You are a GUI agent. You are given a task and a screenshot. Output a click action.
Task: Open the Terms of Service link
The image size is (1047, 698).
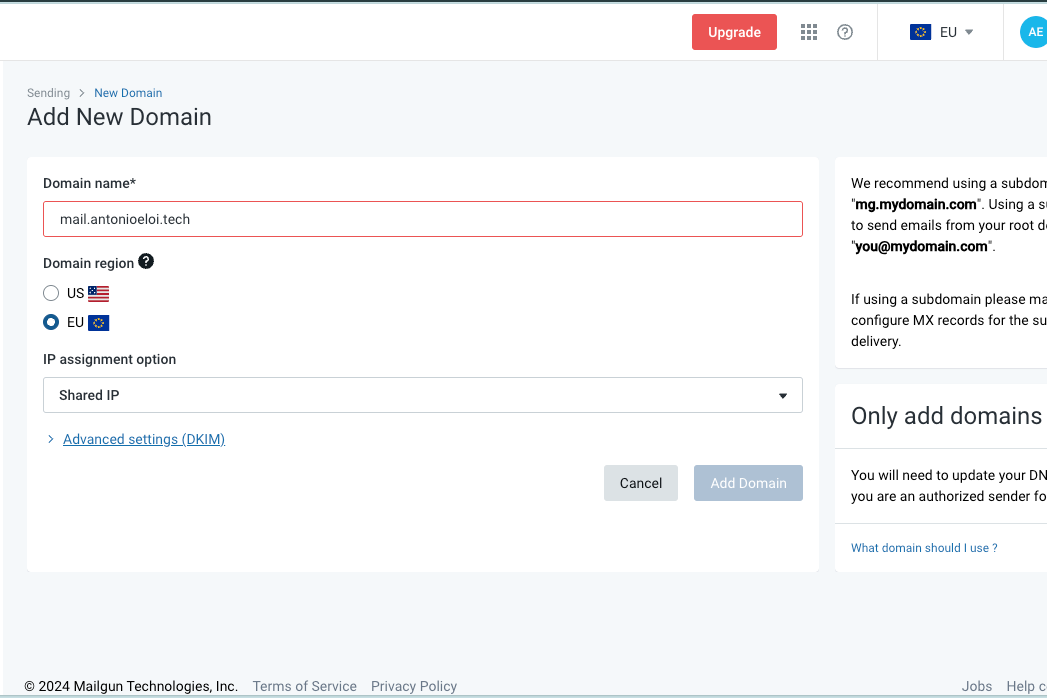[x=304, y=686]
